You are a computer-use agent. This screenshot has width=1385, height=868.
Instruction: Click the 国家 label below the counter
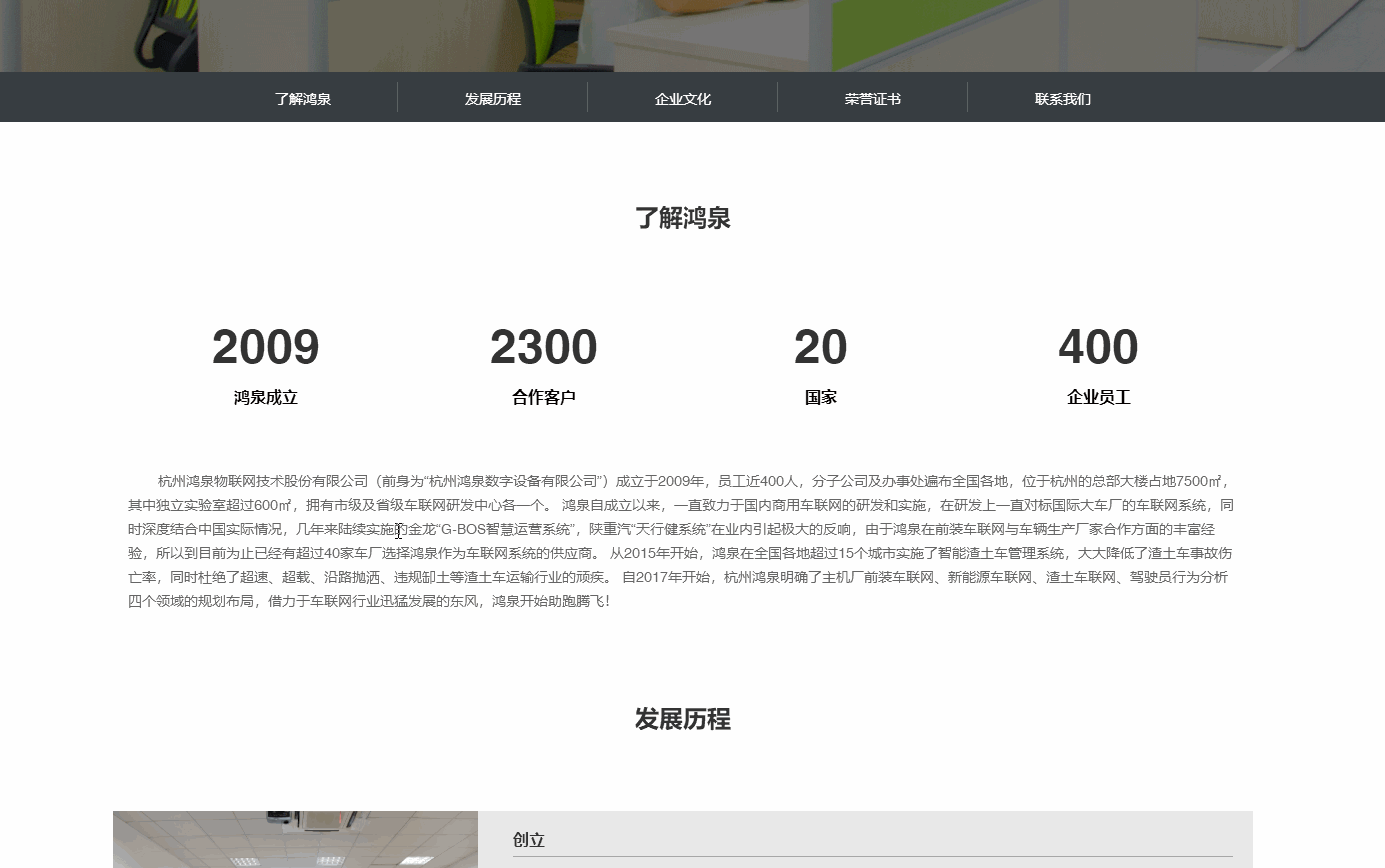click(x=821, y=396)
